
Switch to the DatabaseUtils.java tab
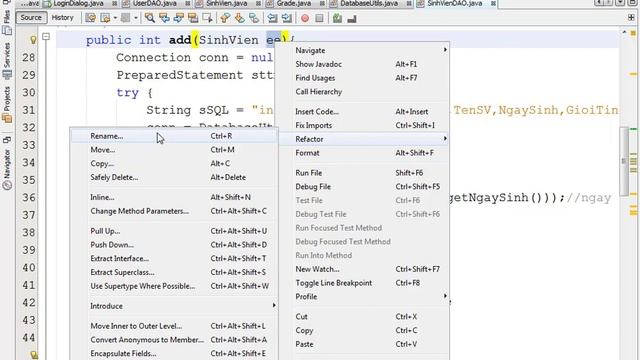tap(369, 4)
